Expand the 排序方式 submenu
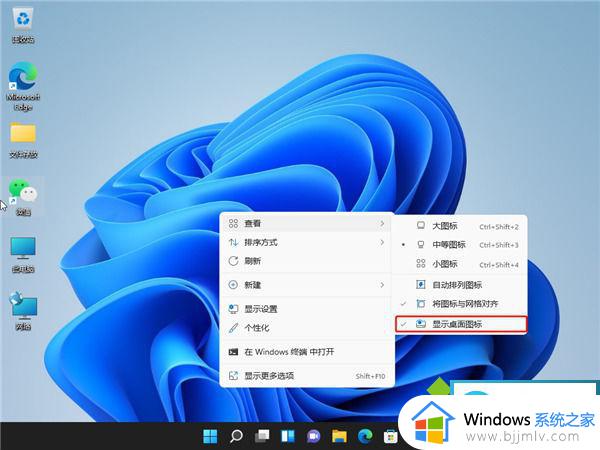 tap(307, 242)
